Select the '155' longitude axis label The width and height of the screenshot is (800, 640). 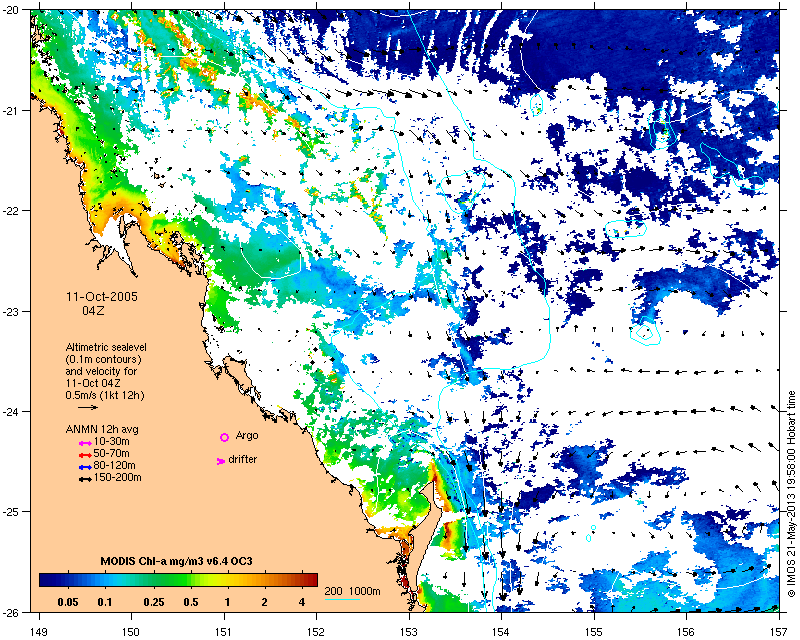coord(594,632)
